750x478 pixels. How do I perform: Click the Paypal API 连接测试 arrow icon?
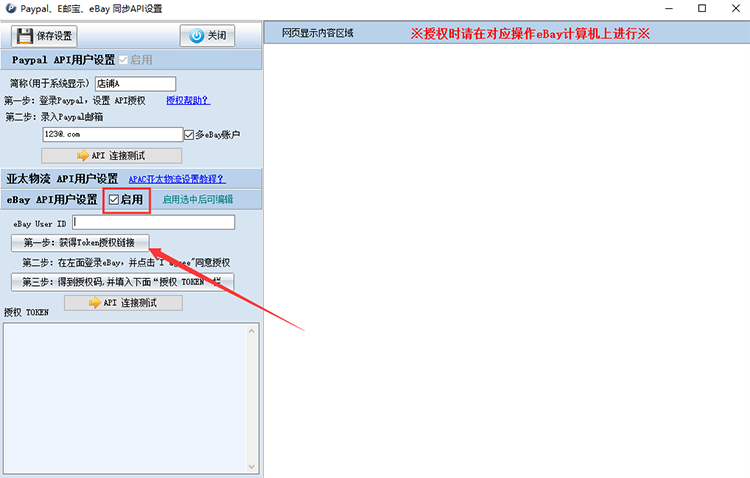[83, 156]
